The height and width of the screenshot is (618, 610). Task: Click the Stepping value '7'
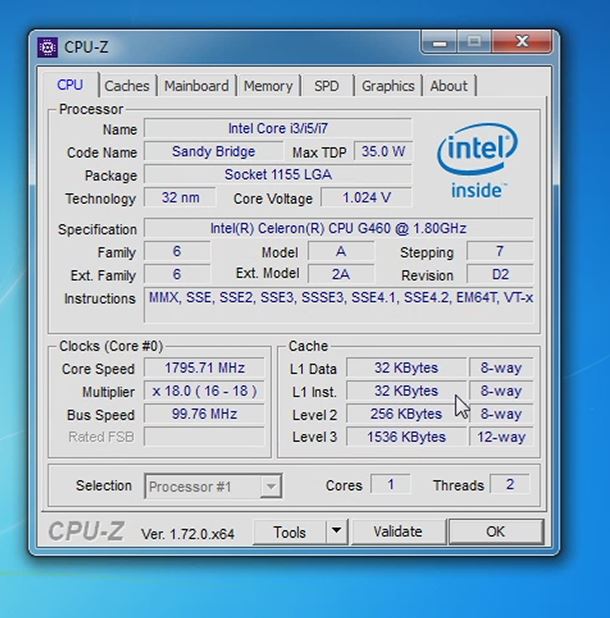500,251
